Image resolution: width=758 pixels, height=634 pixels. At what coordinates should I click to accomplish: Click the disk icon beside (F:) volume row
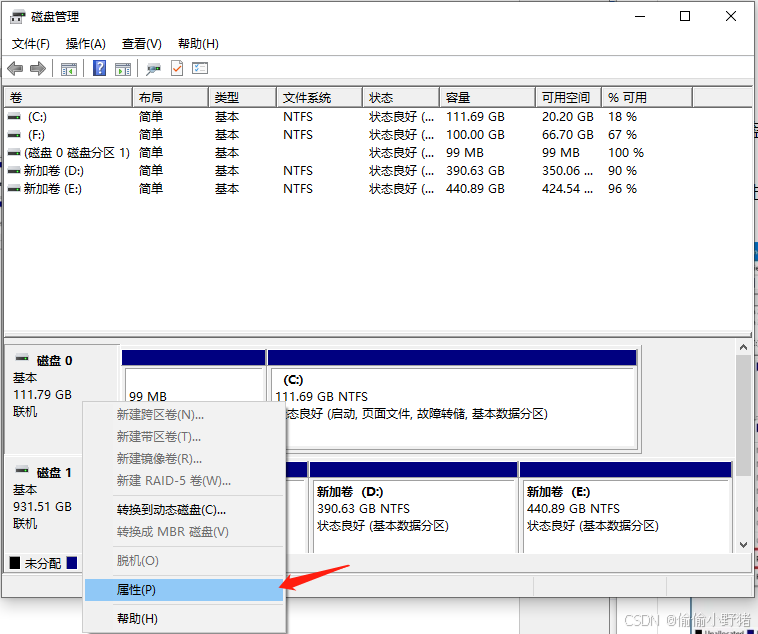pyautogui.click(x=15, y=134)
